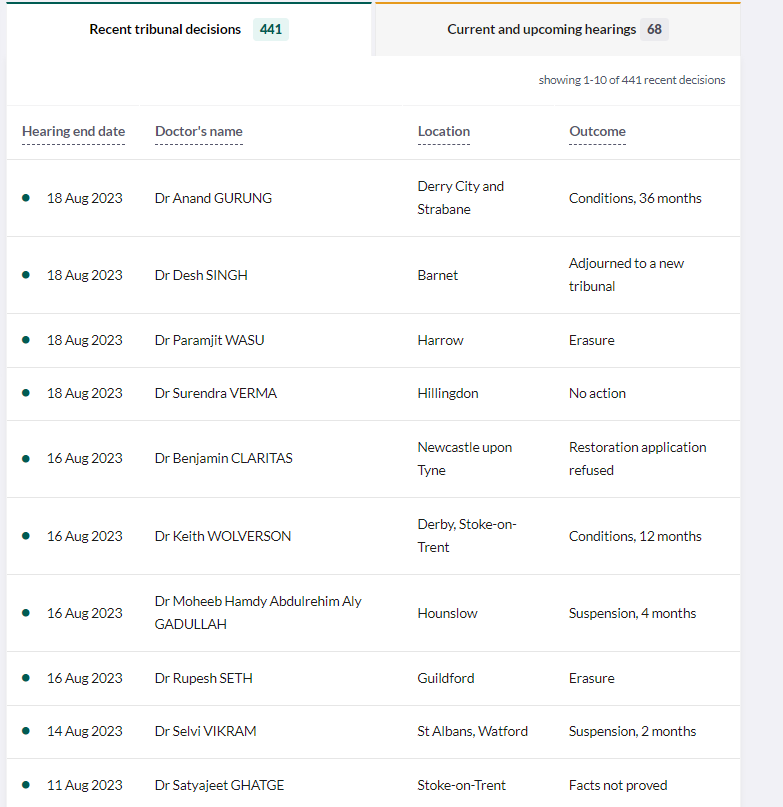
Task: Sort decisions by Outcome header
Action: [597, 132]
